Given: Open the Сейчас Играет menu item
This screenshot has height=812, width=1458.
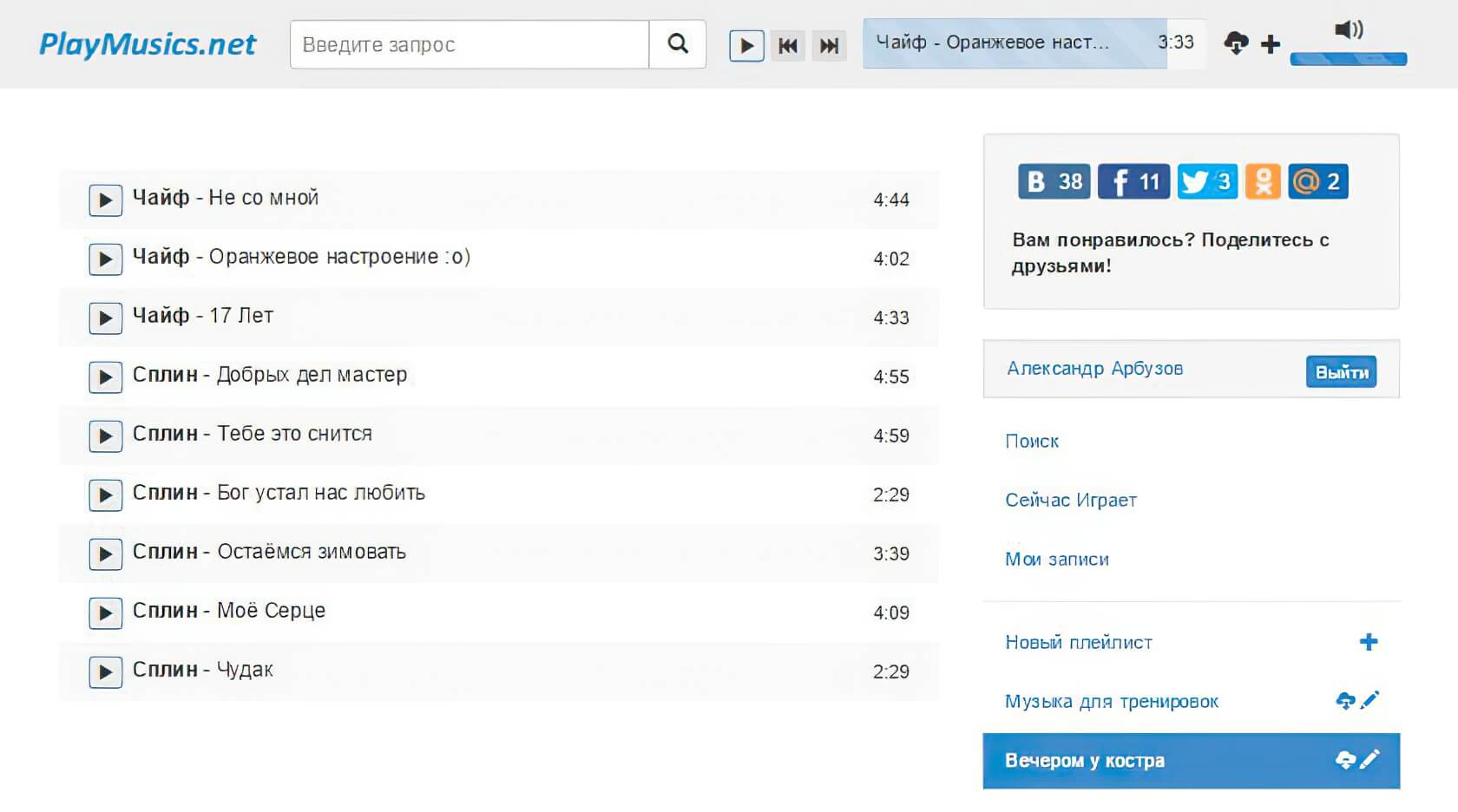Looking at the screenshot, I should [1071, 501].
